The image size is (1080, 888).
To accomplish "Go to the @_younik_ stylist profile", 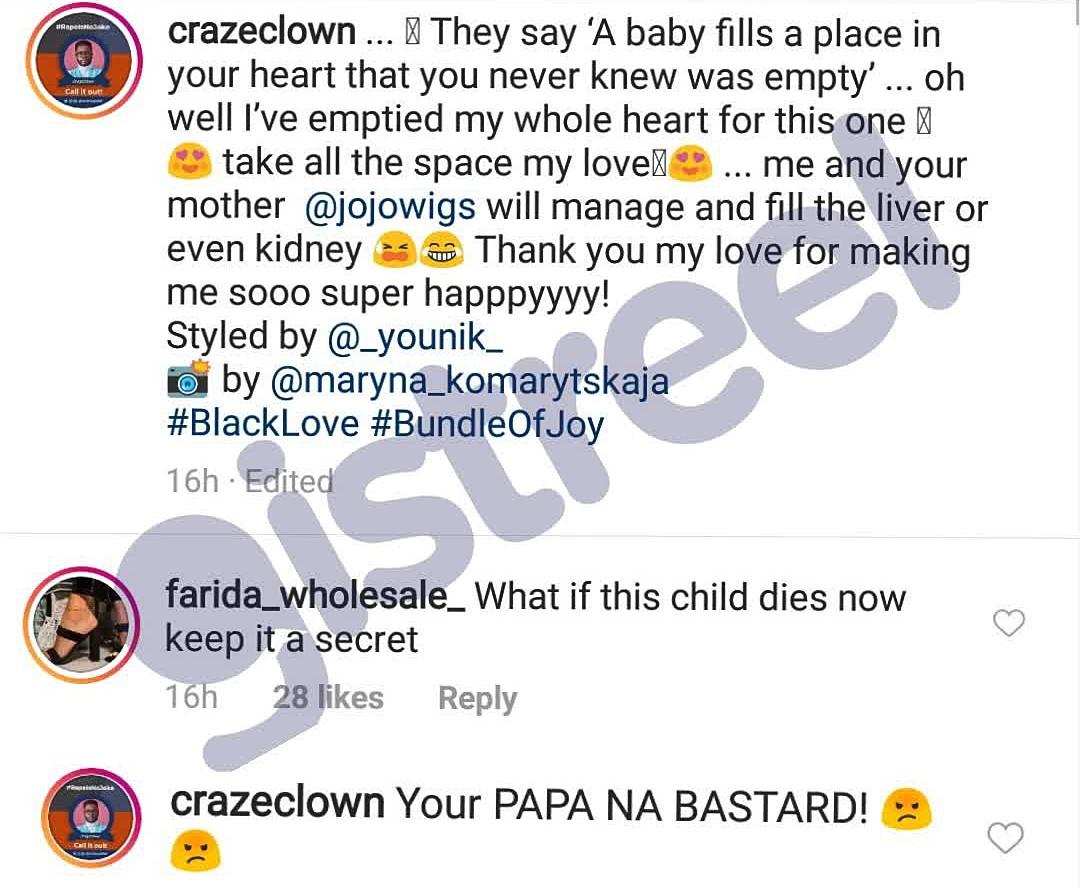I will (415, 337).
